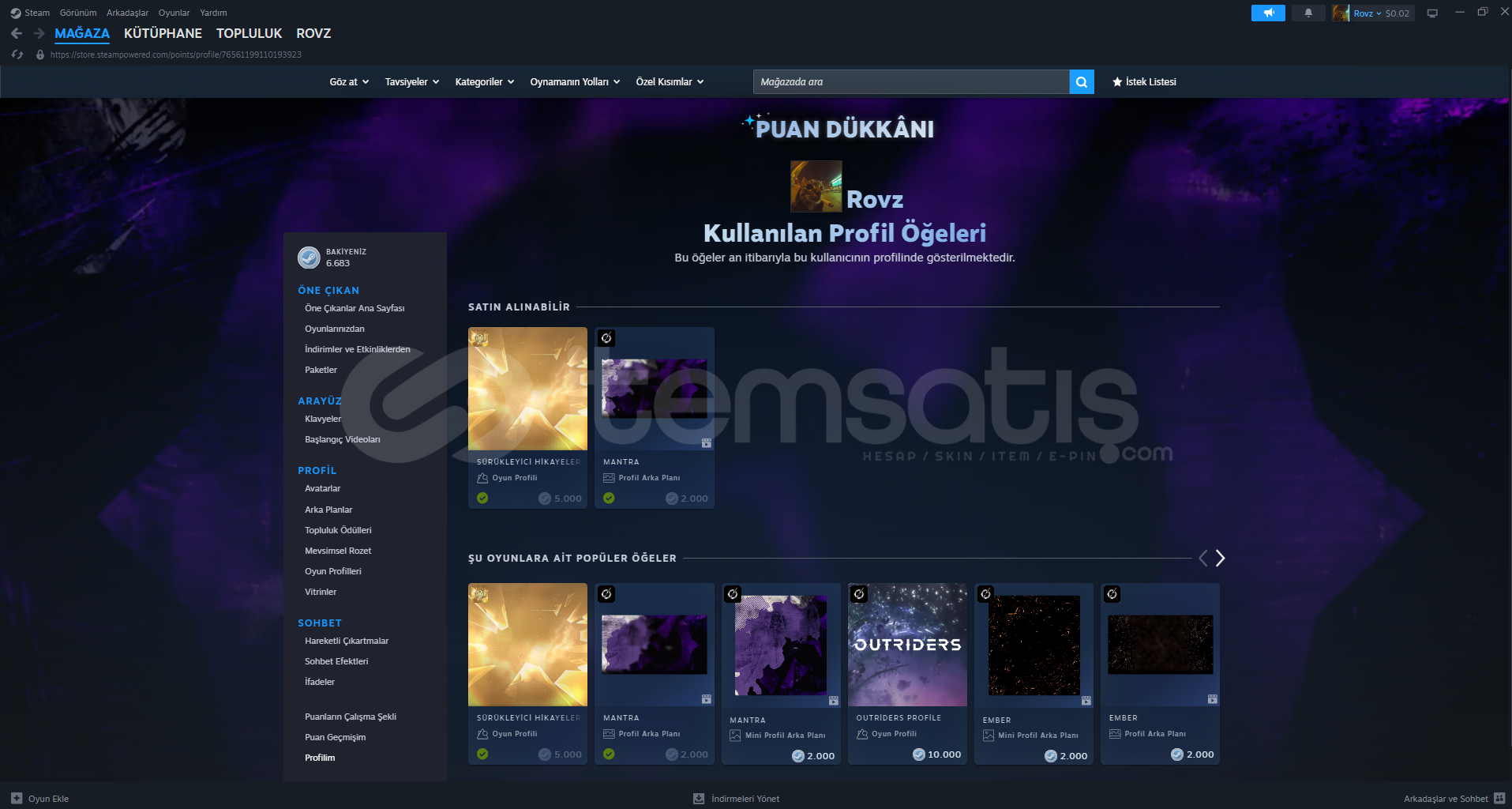1512x809 pixels.
Task: Expand the Oynamanın Yolları dropdown
Action: pos(575,82)
